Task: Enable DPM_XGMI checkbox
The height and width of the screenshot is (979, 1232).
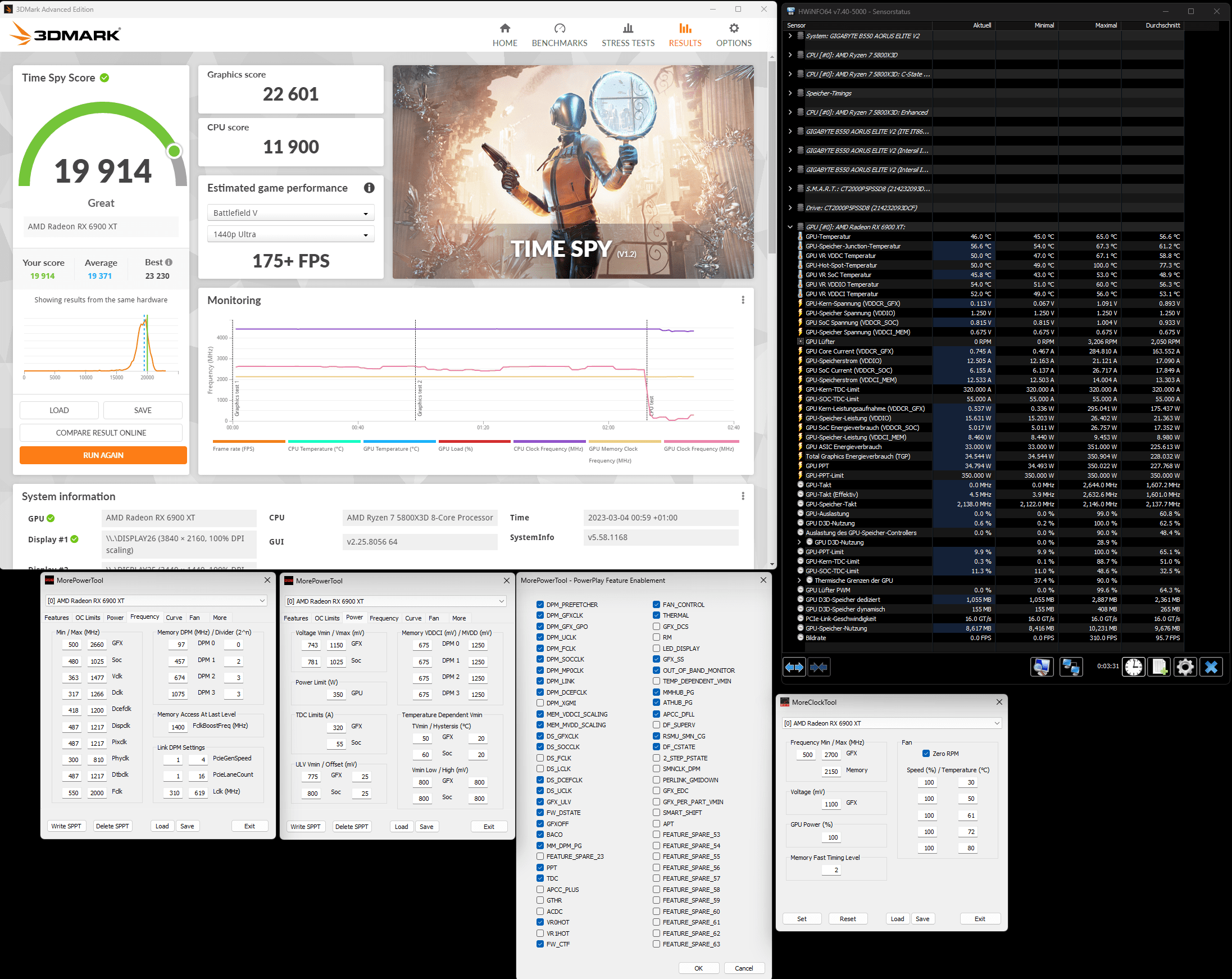Action: click(x=540, y=703)
